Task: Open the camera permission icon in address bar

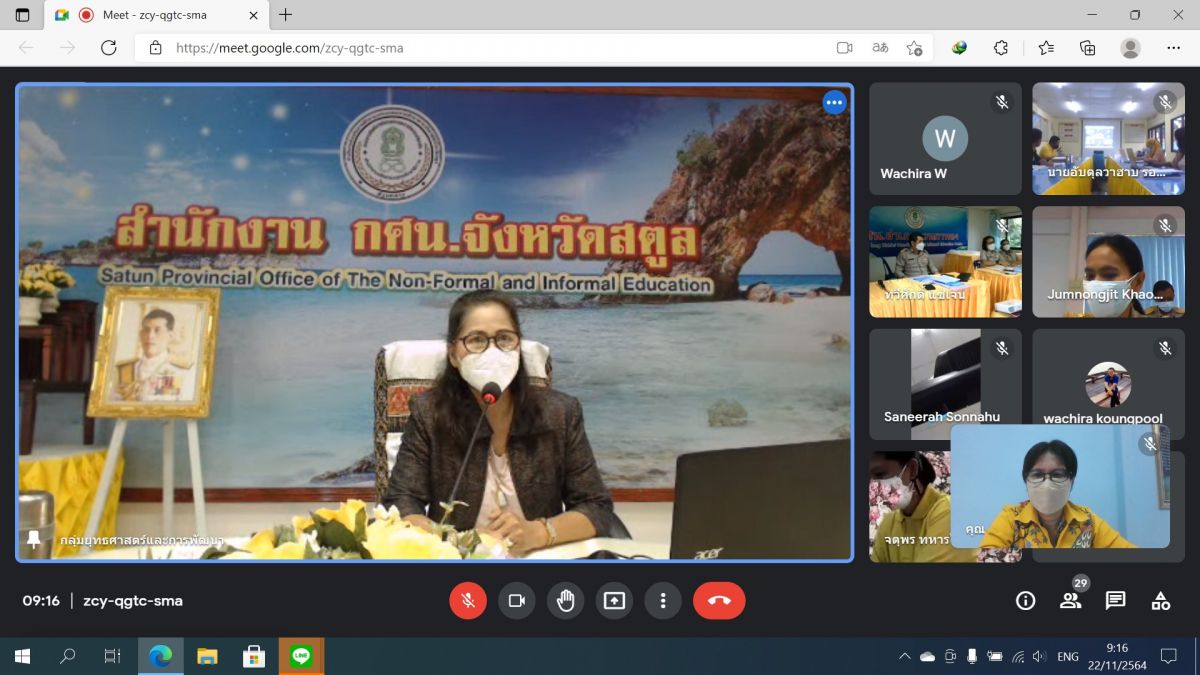Action: [844, 48]
